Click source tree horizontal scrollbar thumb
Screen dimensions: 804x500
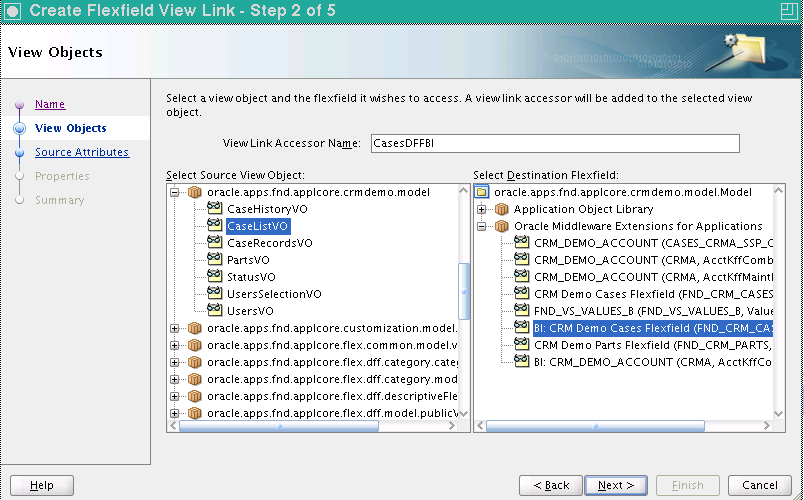(x=278, y=426)
